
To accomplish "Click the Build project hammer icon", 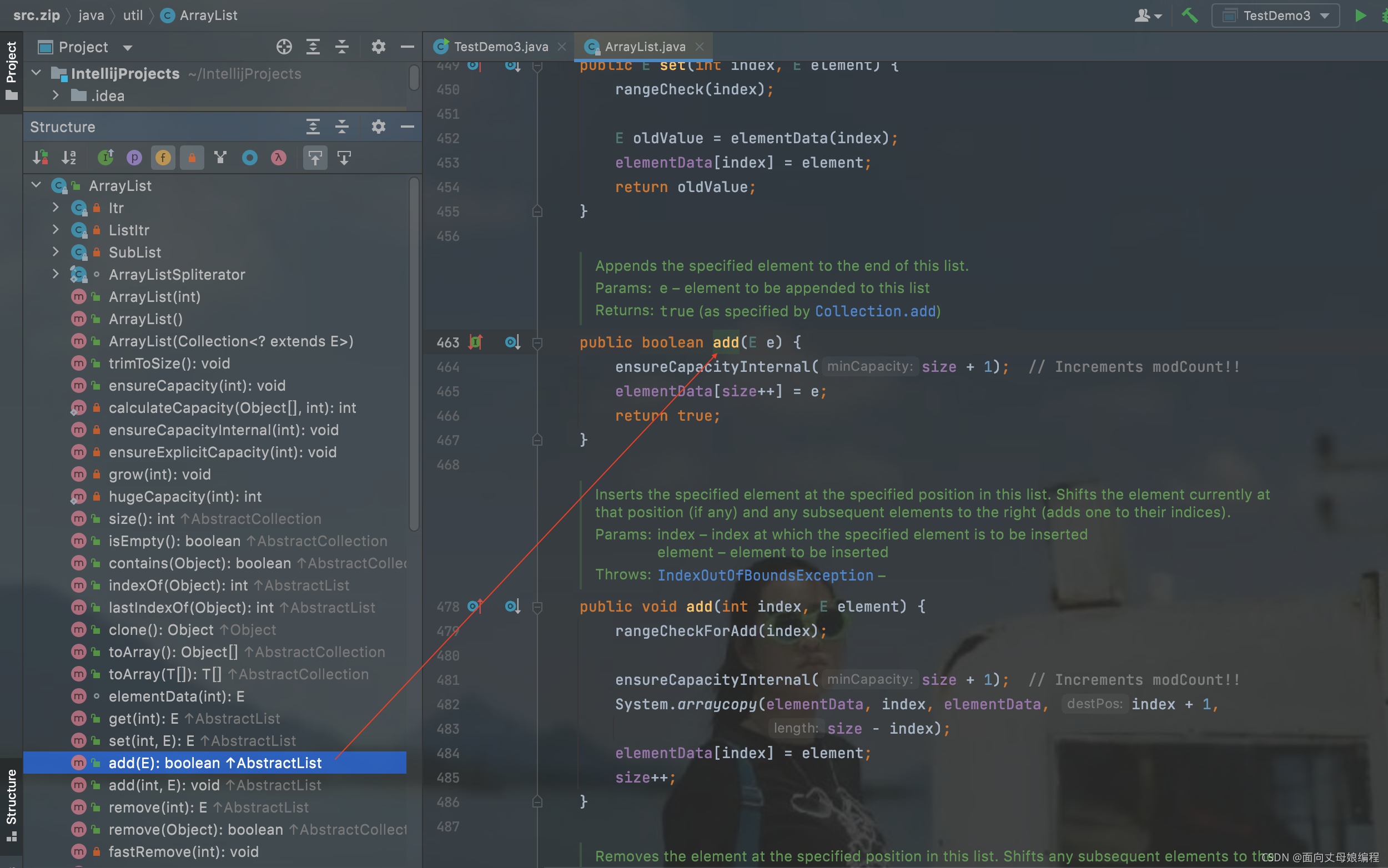I will pos(1189,16).
